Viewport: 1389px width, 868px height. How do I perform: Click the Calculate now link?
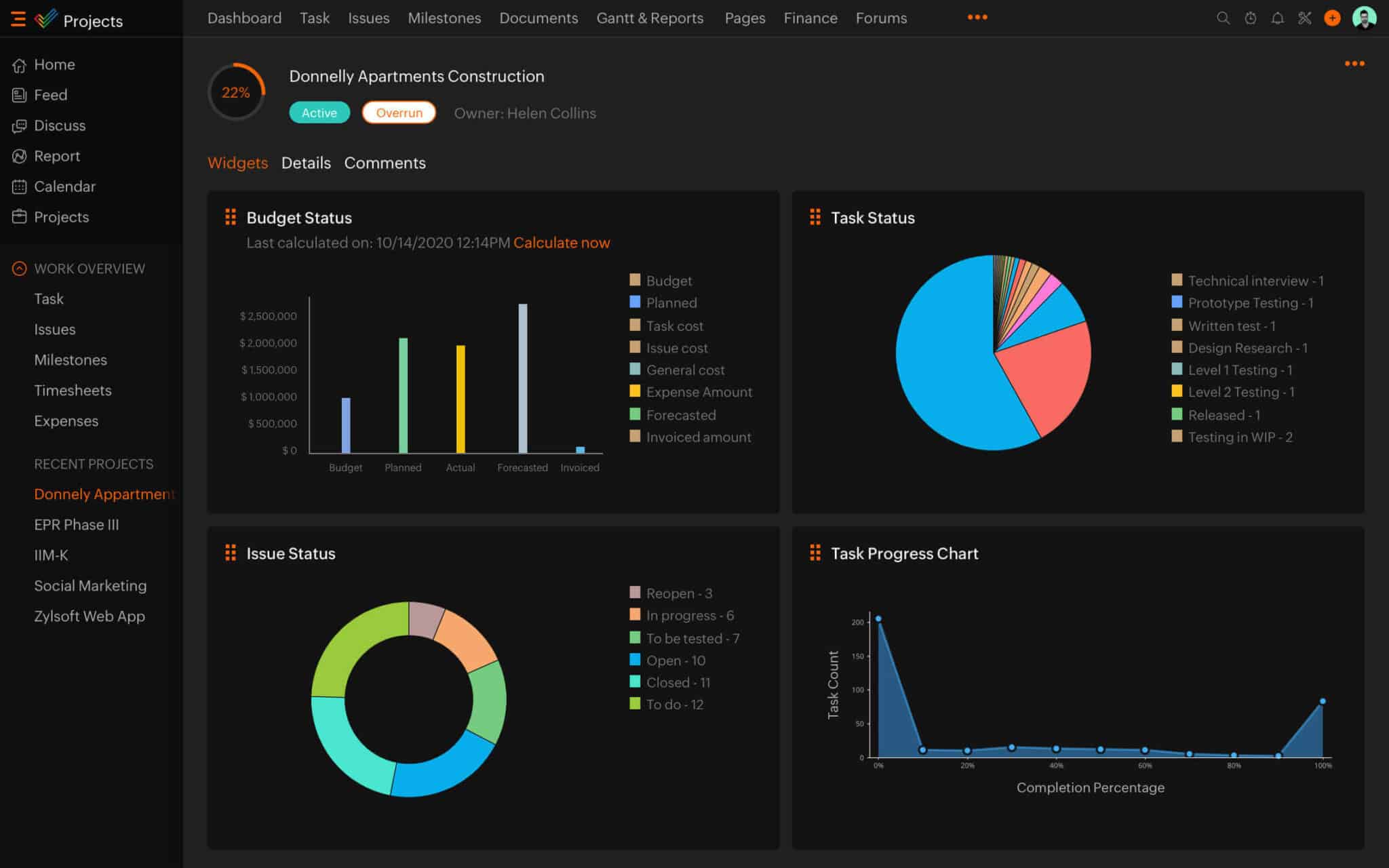[x=562, y=242]
